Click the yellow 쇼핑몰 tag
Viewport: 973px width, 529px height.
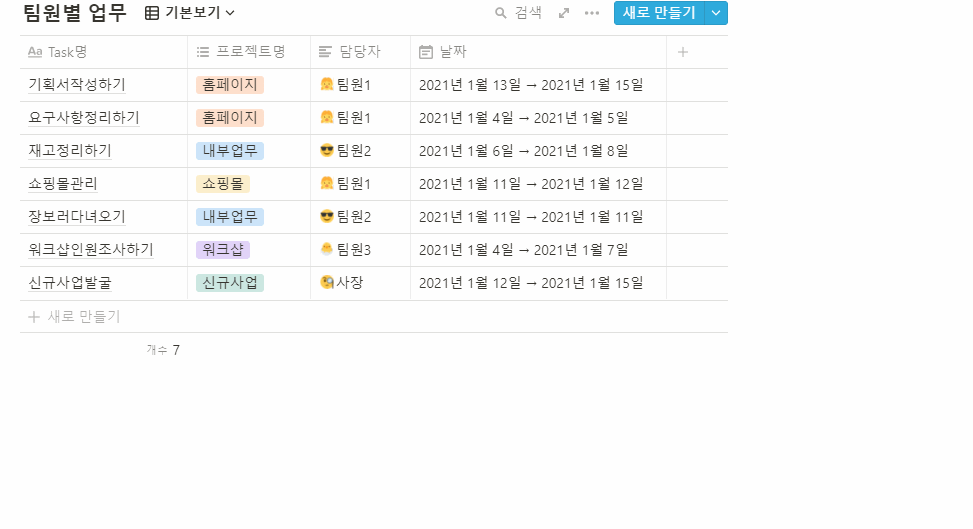tap(223, 184)
